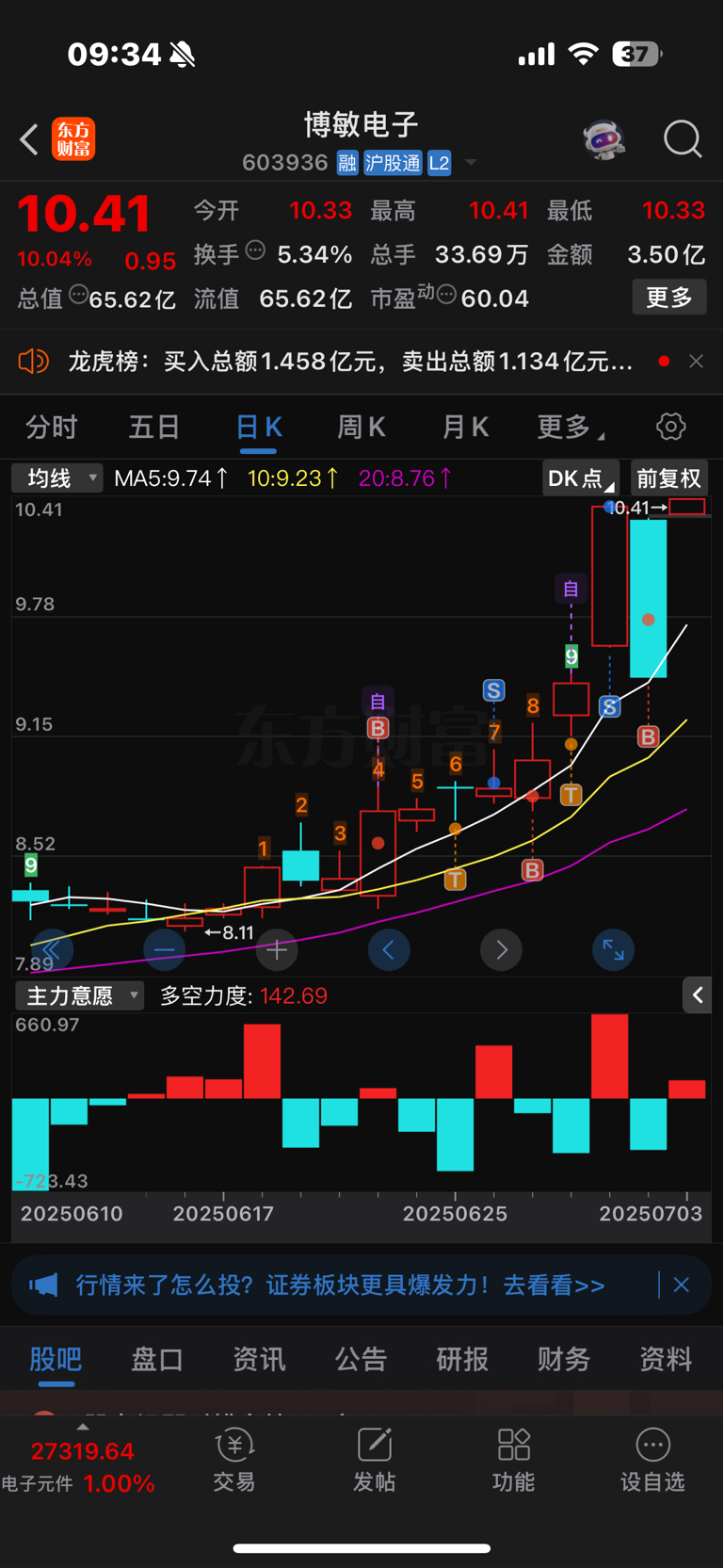The height and width of the screenshot is (1568, 724).
Task: Switch to 五日 chart tab
Action: 154,428
